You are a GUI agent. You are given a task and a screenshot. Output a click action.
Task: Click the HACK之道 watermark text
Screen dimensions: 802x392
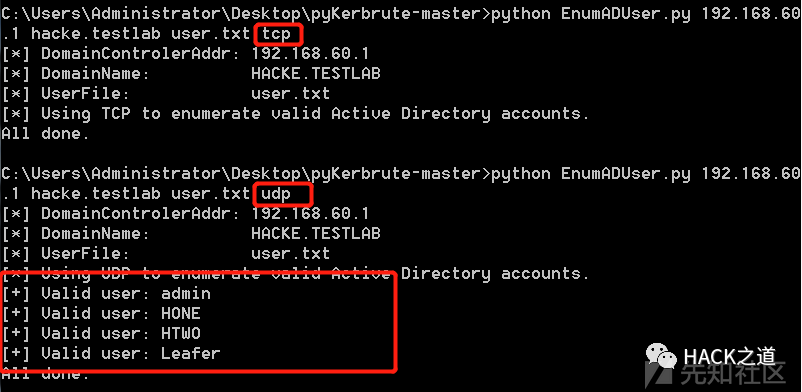730,357
